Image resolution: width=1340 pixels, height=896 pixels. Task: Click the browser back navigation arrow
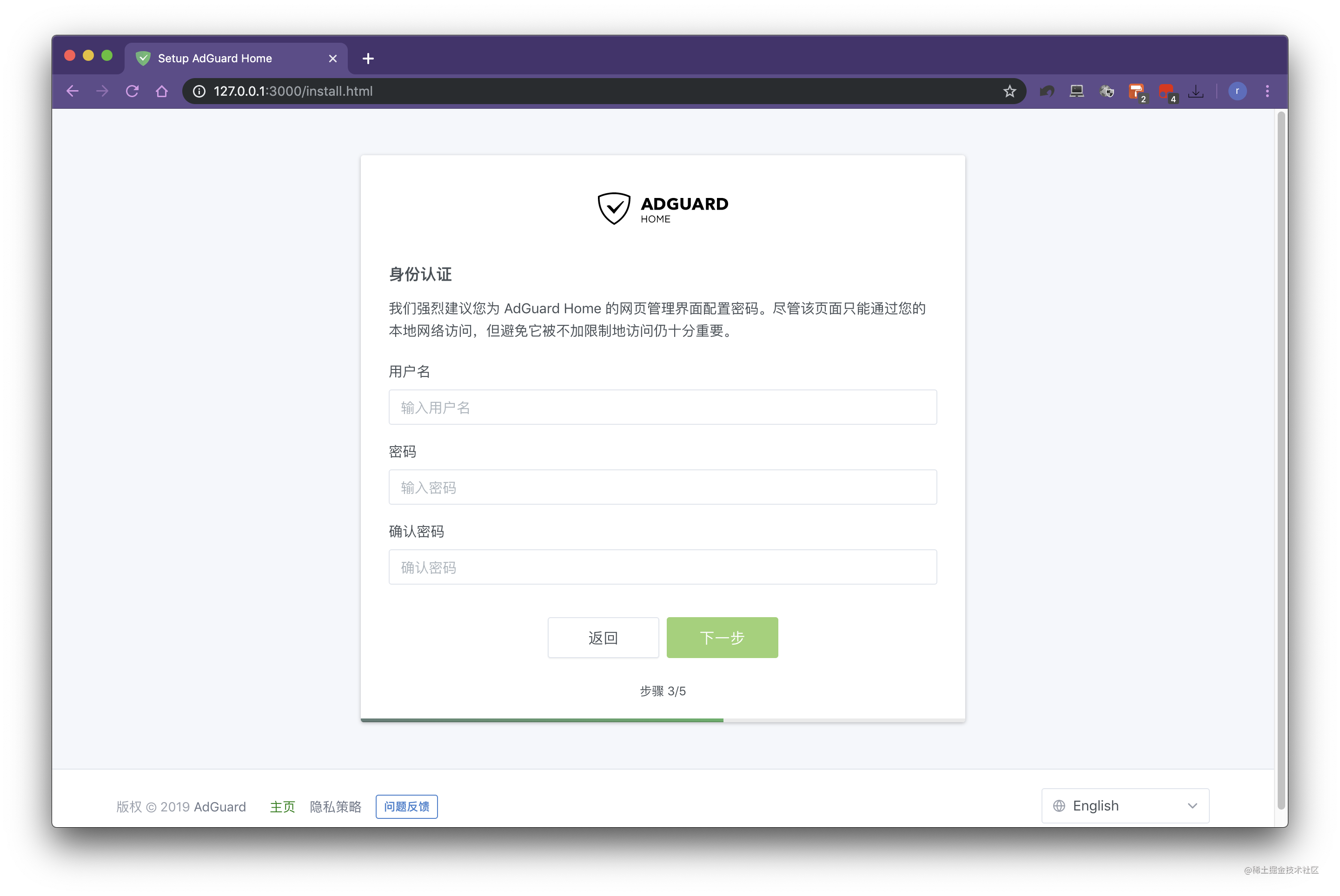[74, 91]
